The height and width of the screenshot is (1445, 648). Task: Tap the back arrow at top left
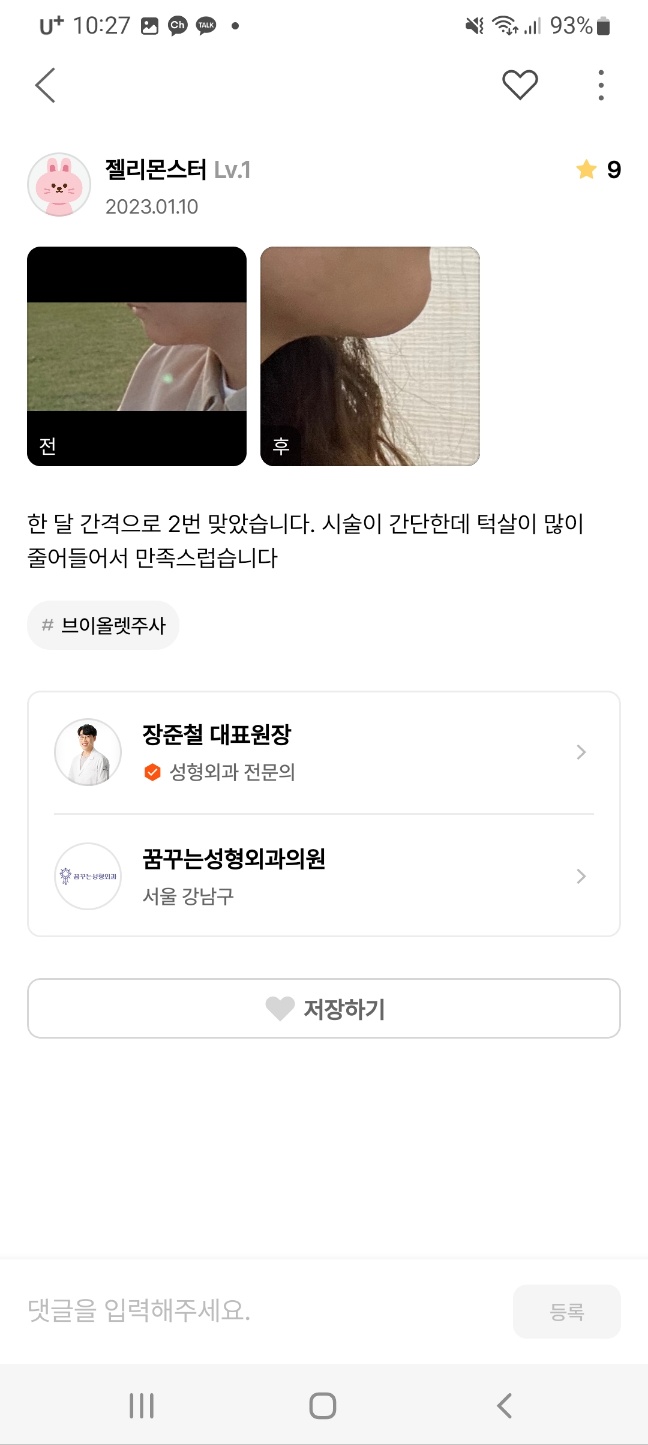(45, 86)
